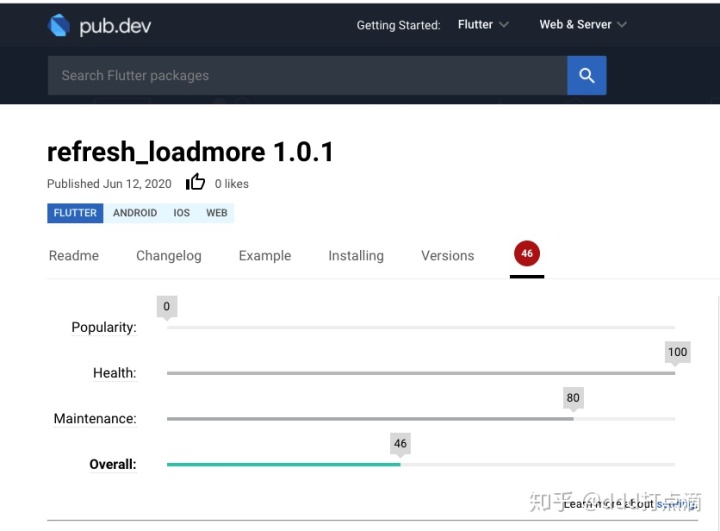Screen dimensions: 720x531
Task: Open the red 46 score tab
Action: [x=527, y=254]
